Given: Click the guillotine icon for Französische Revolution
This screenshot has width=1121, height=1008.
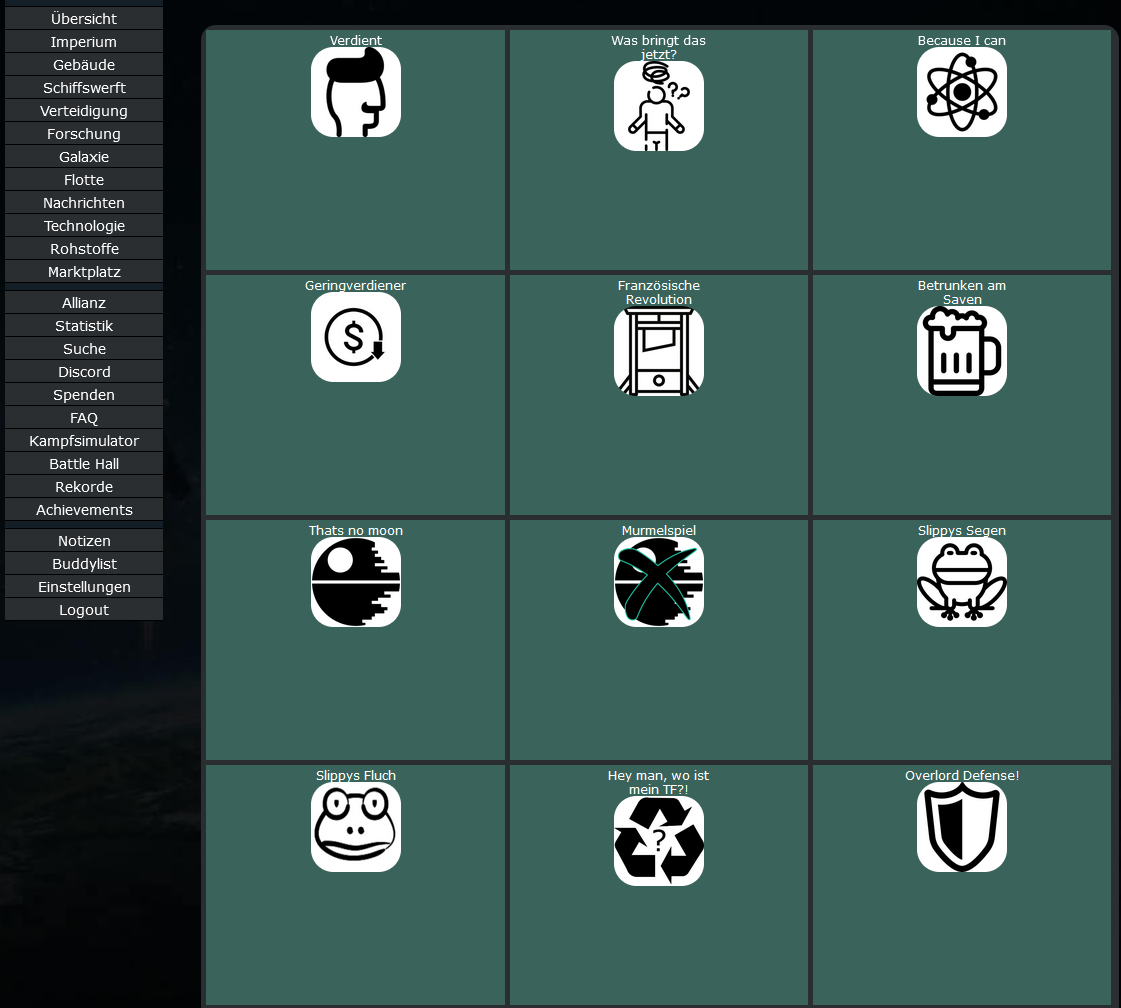Looking at the screenshot, I should (x=659, y=351).
